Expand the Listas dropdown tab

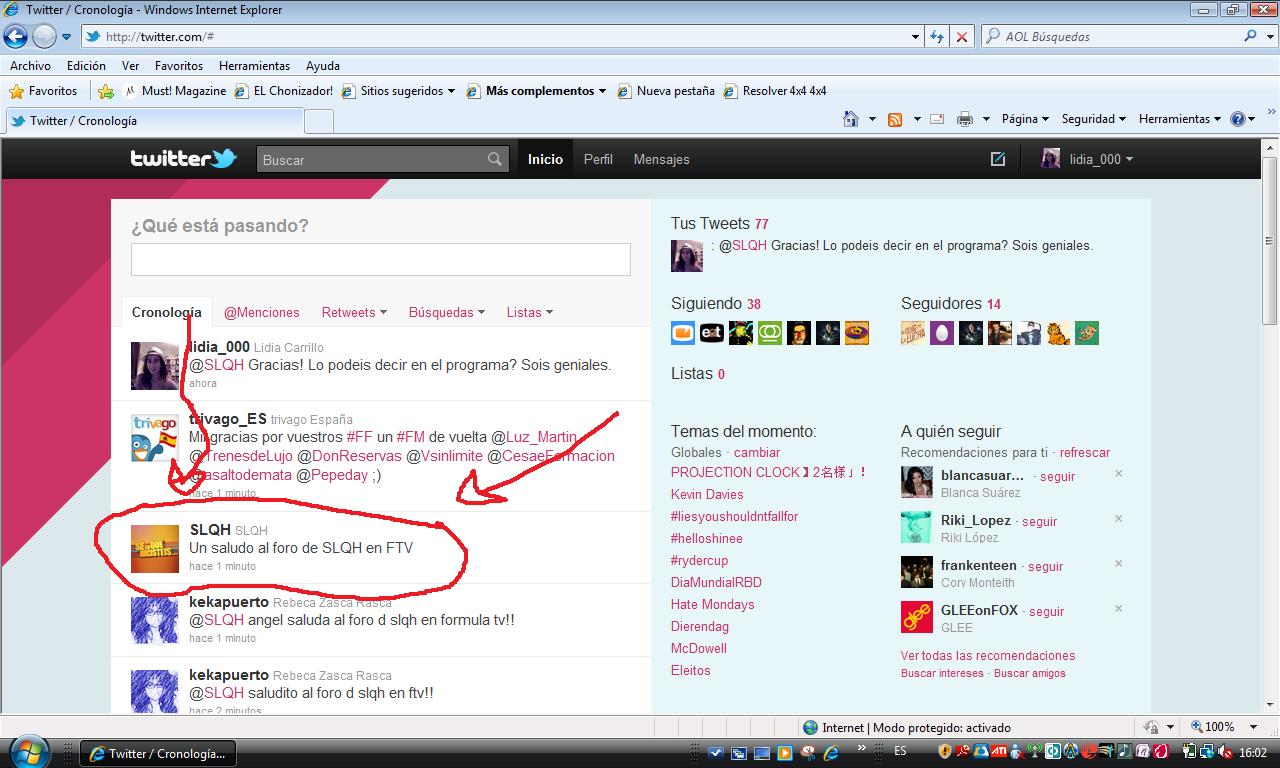click(x=529, y=312)
